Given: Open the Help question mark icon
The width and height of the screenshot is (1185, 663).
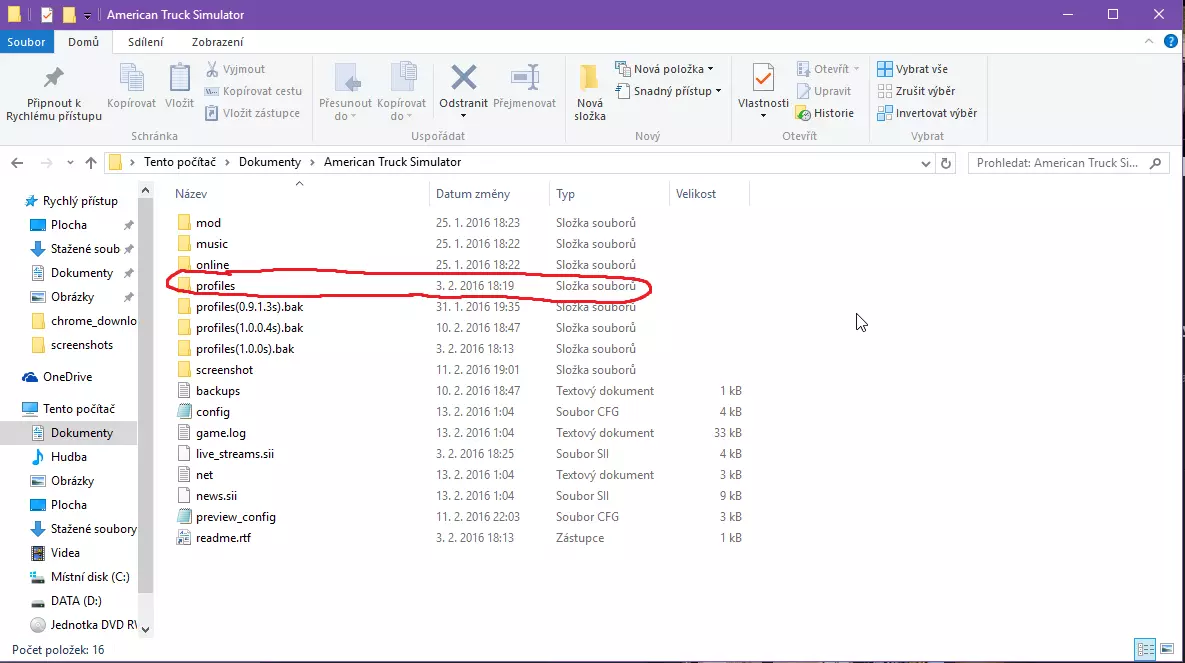Looking at the screenshot, I should point(1171,42).
